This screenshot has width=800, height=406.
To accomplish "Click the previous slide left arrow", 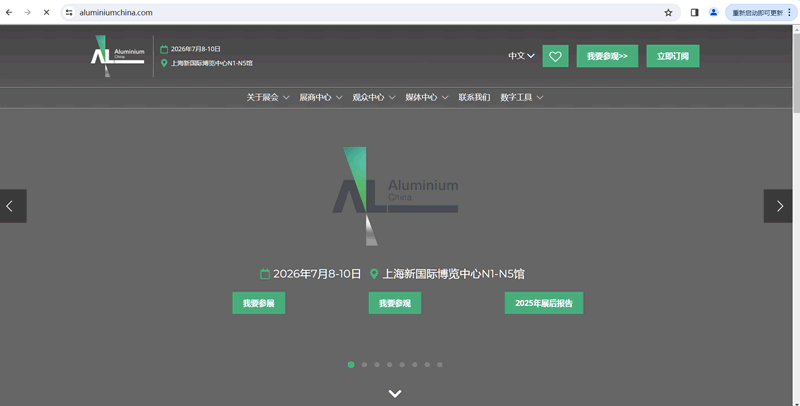I will tap(12, 206).
